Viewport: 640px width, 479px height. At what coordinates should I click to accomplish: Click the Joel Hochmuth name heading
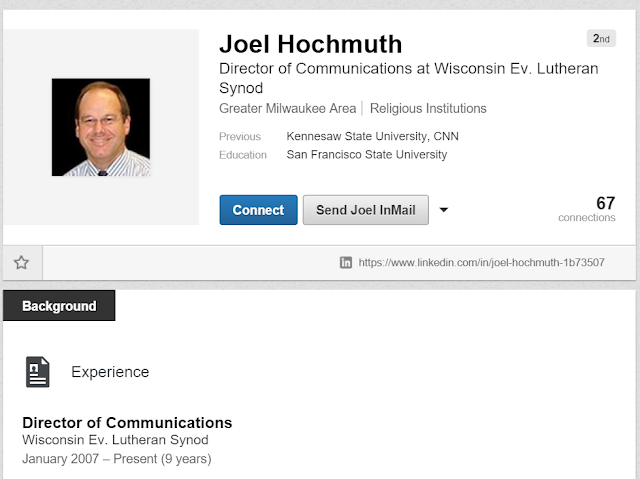tap(311, 44)
